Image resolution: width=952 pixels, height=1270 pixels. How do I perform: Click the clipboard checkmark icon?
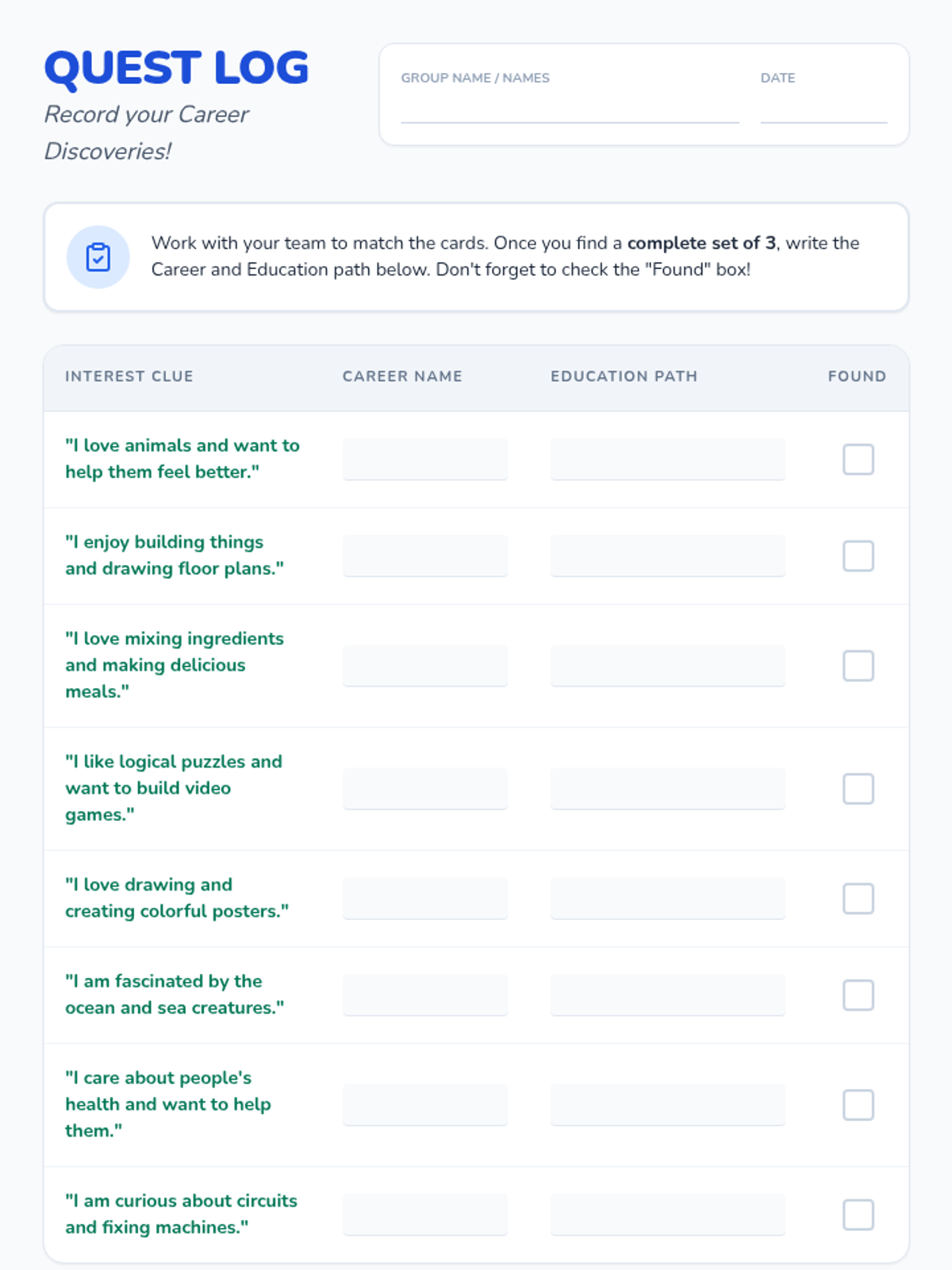coord(98,257)
